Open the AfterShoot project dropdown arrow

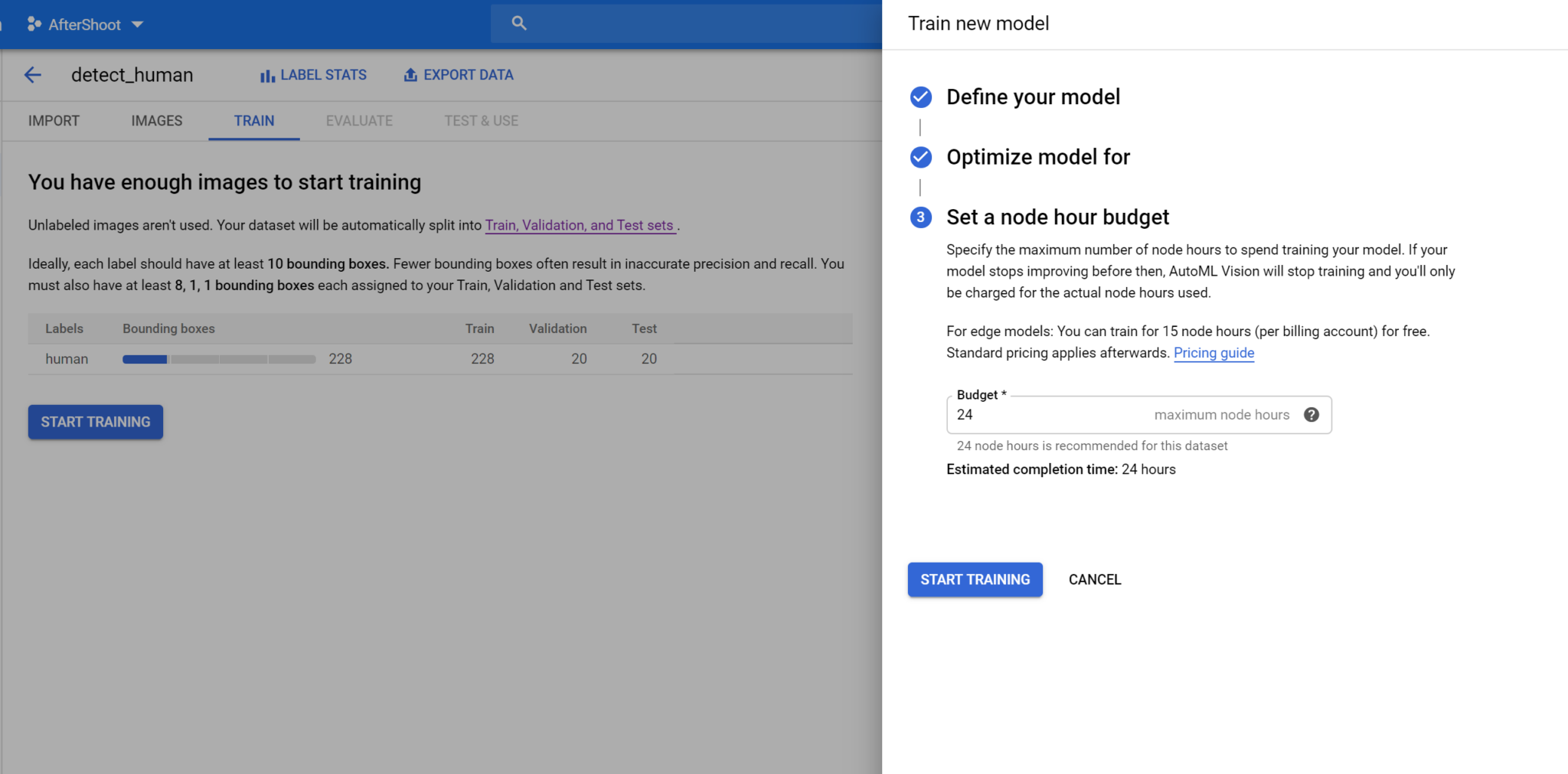[x=138, y=24]
